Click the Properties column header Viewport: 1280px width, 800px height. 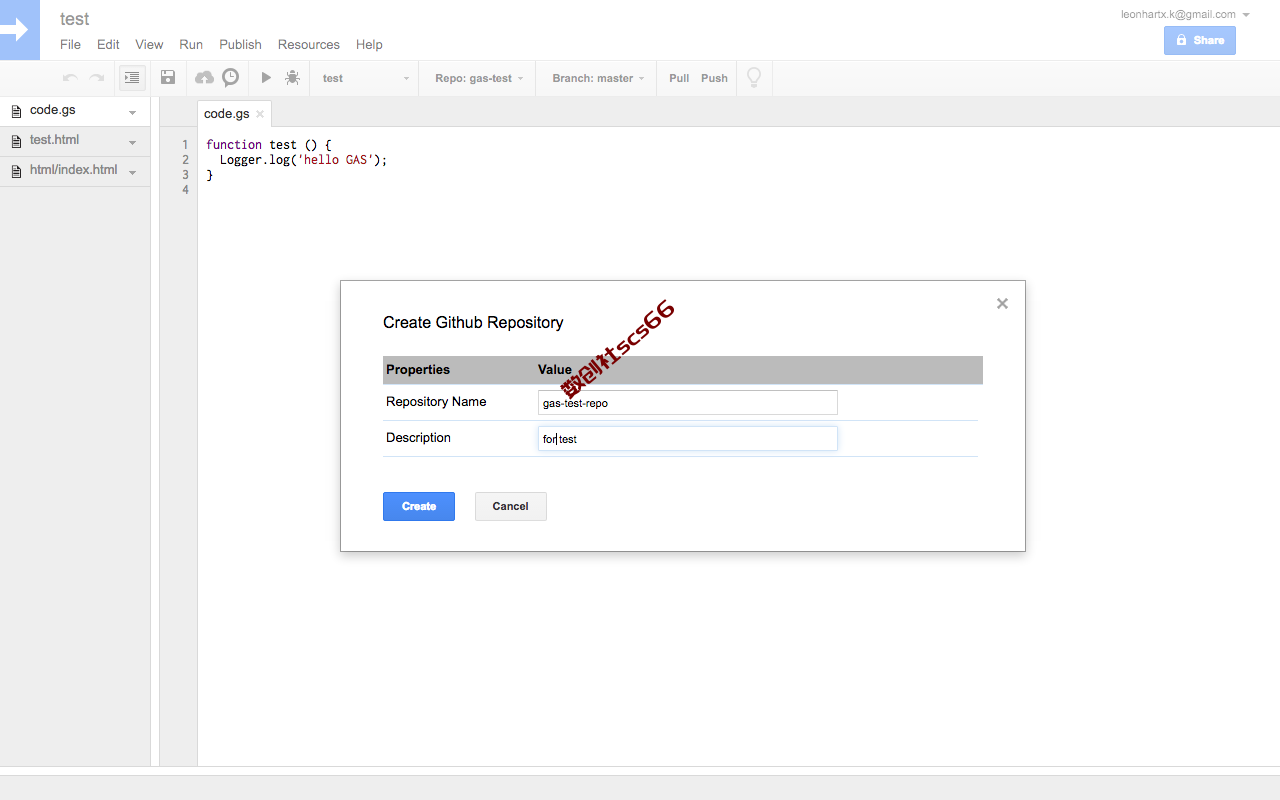418,370
